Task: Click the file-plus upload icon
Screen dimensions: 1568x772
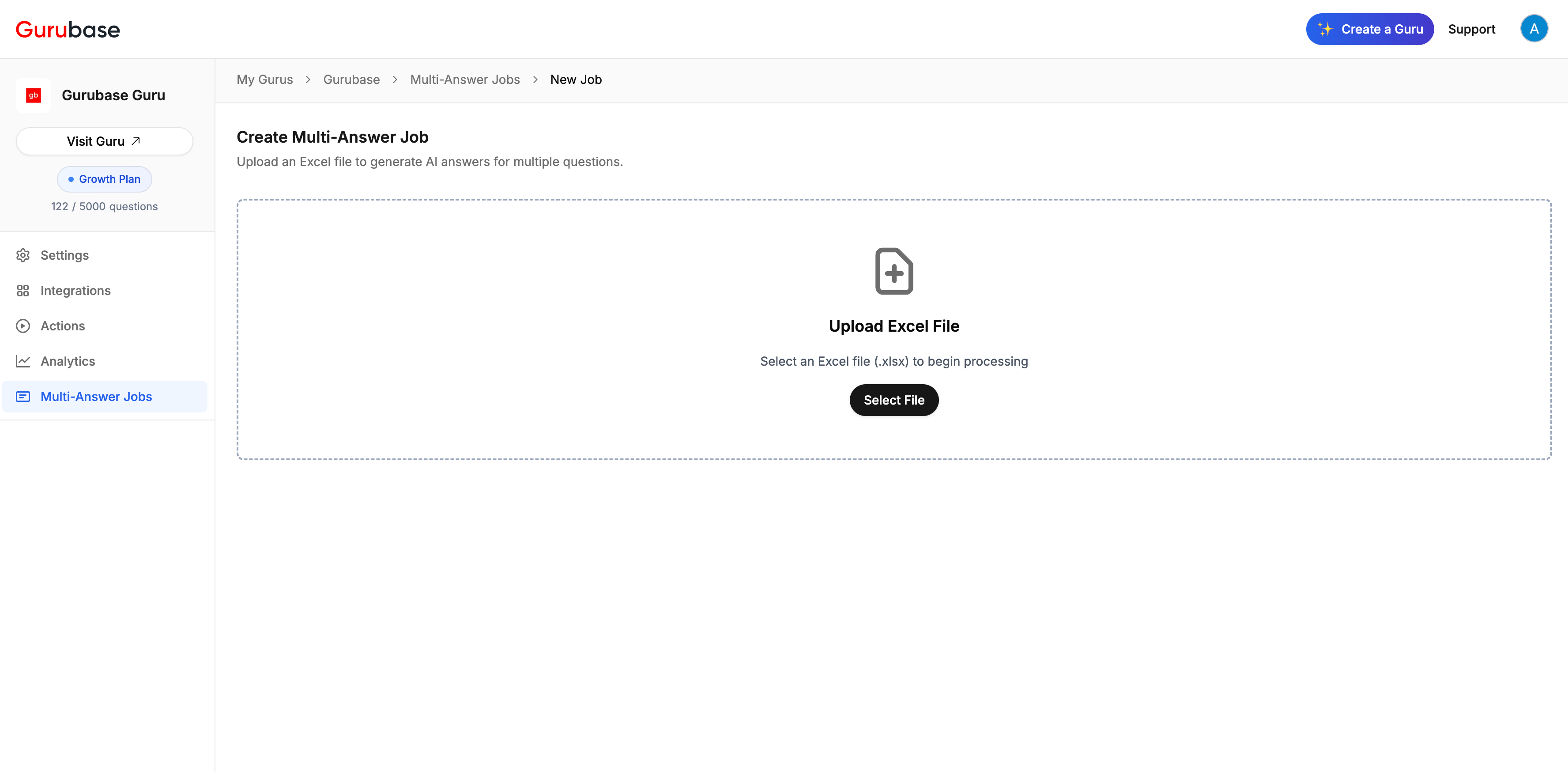Action: pos(893,271)
